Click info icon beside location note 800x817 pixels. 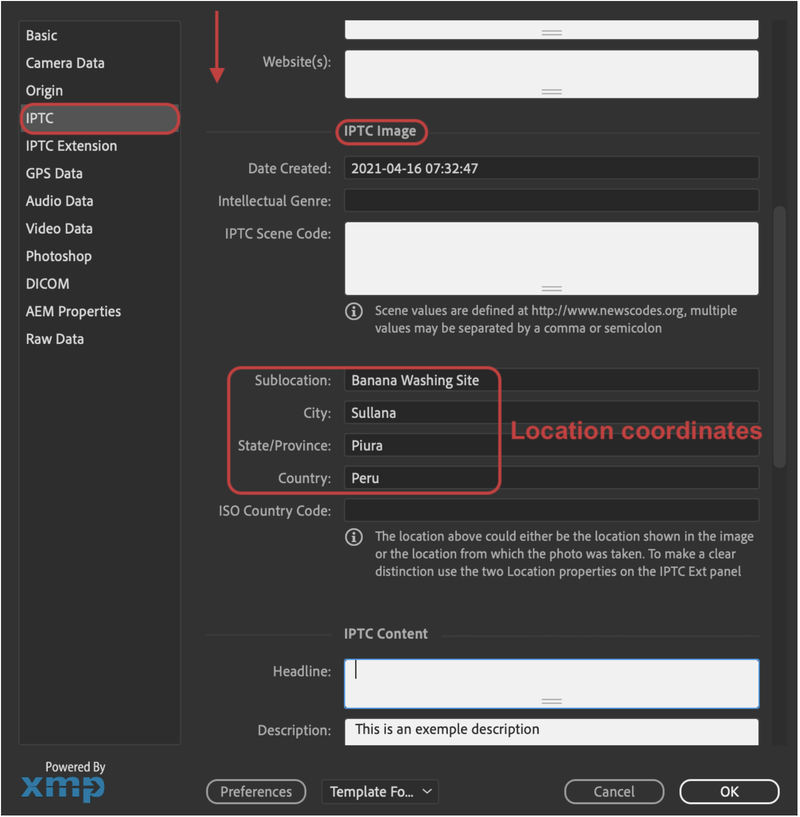click(354, 537)
